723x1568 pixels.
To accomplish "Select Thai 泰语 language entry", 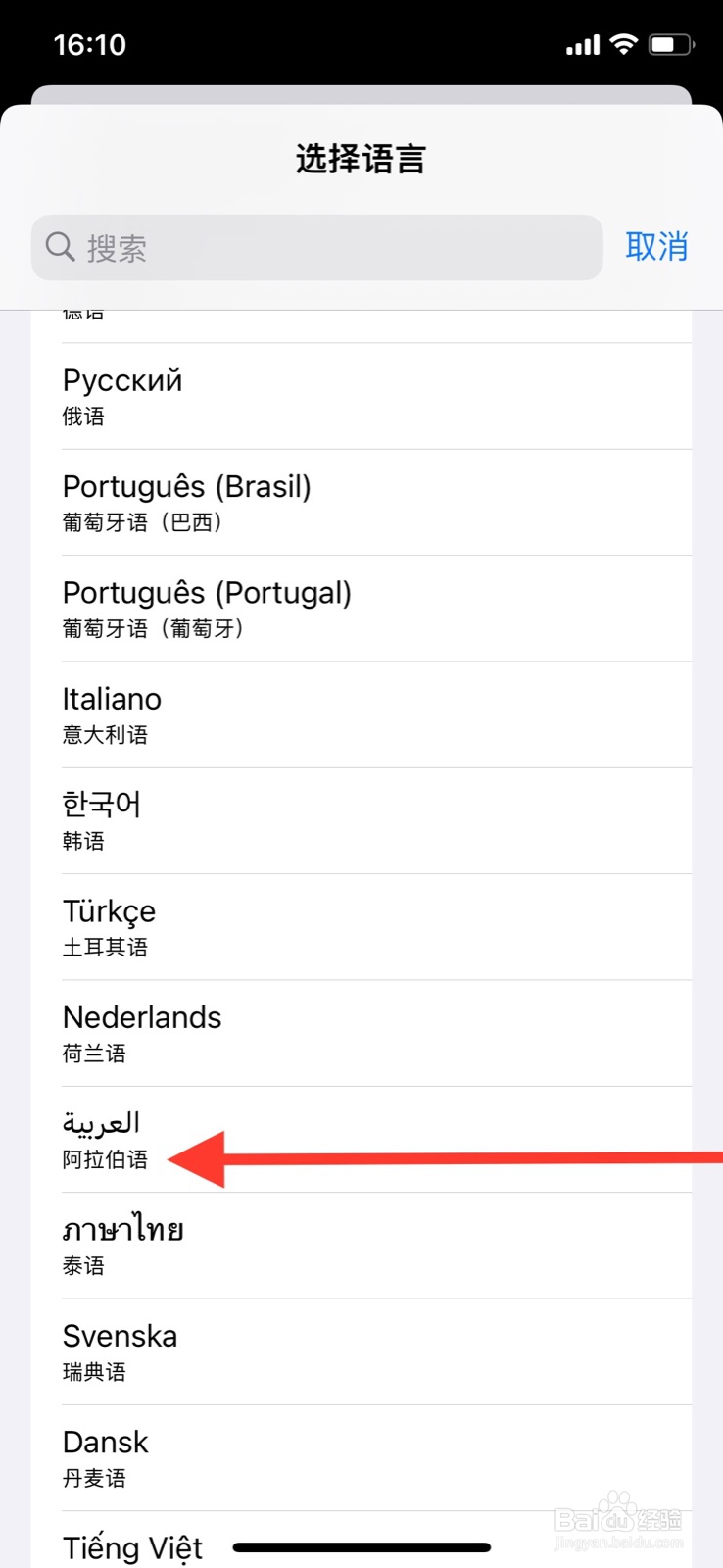I will 376,1246.
